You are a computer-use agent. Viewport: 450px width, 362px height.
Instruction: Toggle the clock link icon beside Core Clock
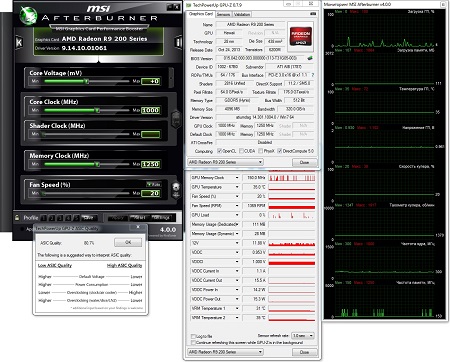click(x=176, y=119)
